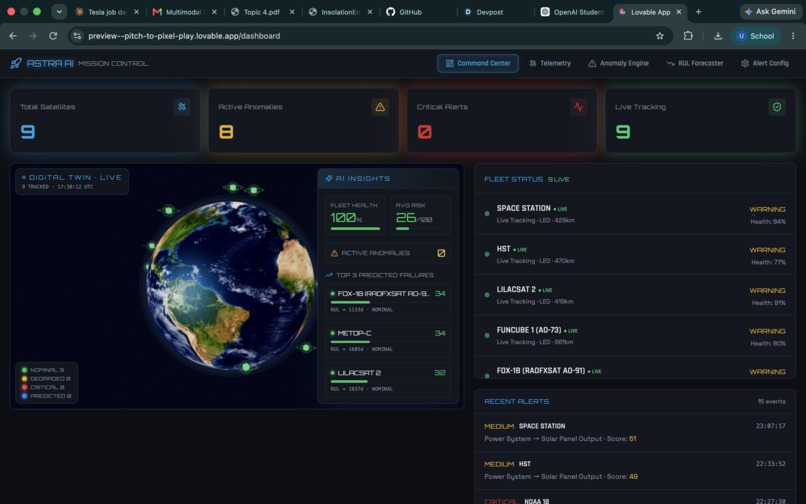Click the Predicted legend entry
Image resolution: width=806 pixels, height=504 pixels.
46,396
